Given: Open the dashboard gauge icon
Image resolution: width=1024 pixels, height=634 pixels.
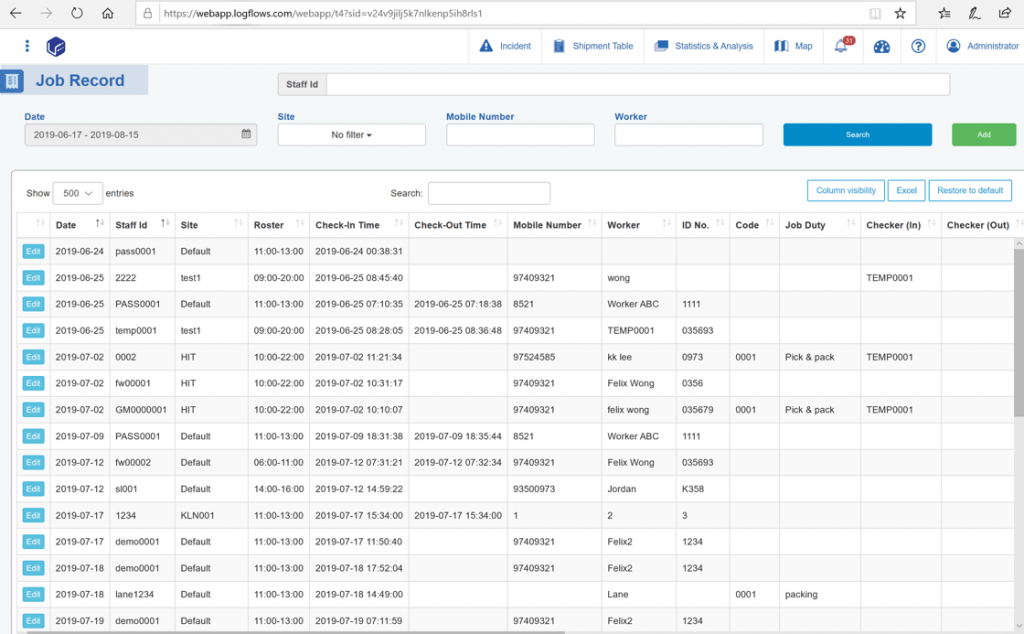Looking at the screenshot, I should (882, 46).
